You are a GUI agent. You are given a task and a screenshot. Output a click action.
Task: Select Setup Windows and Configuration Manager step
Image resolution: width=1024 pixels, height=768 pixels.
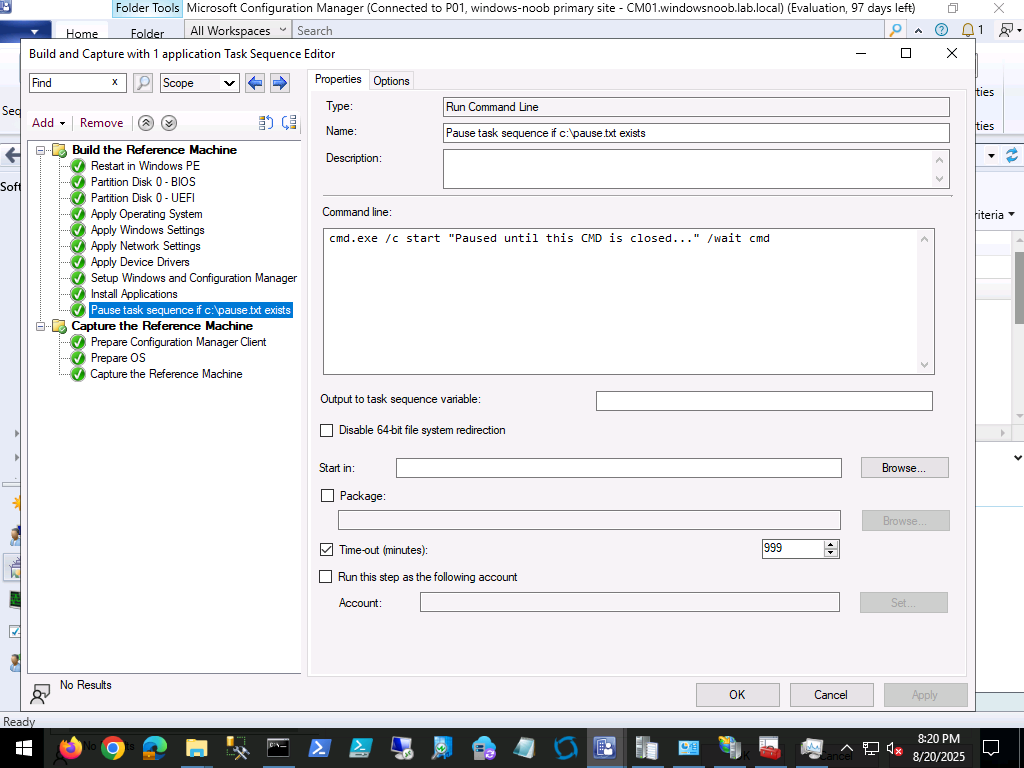tap(193, 278)
